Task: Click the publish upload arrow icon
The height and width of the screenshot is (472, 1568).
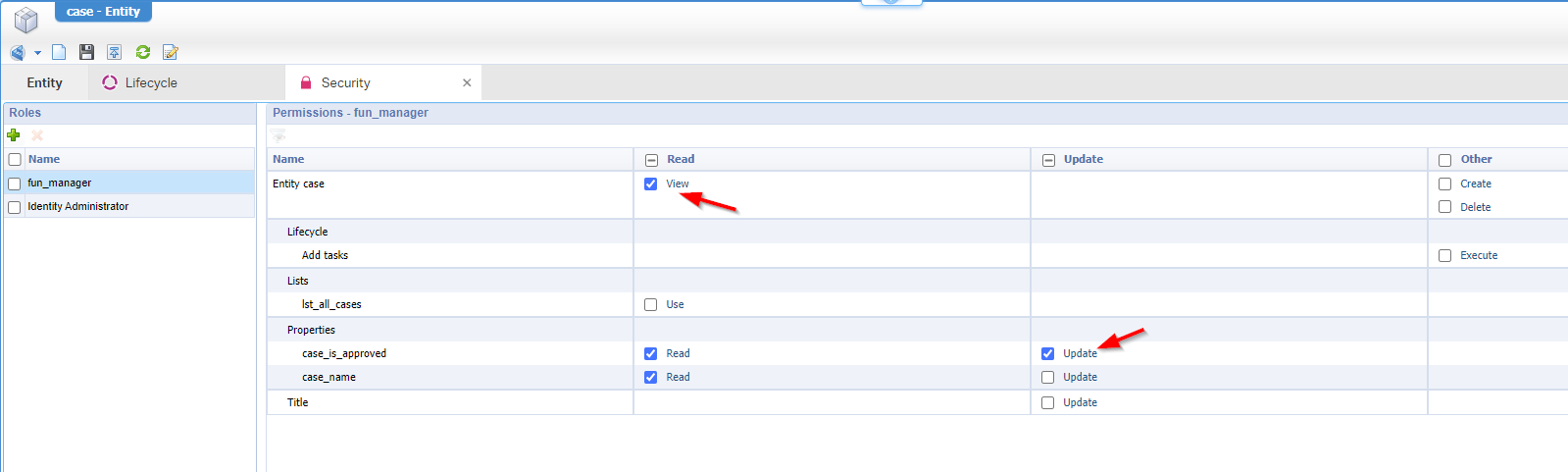Action: pos(115,52)
